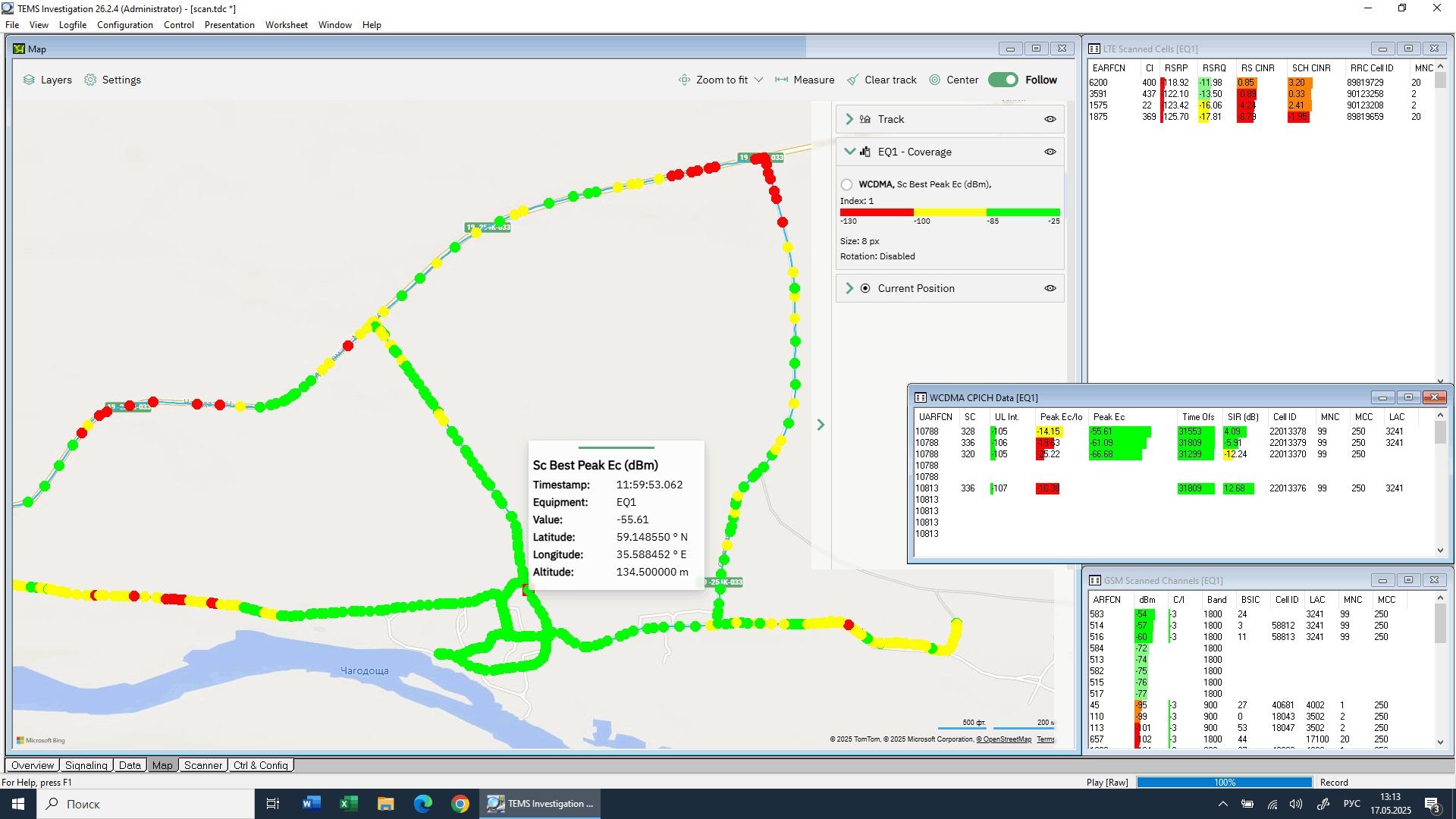Launch Word from the taskbar
This screenshot has height=819, width=1456.
pos(311,804)
